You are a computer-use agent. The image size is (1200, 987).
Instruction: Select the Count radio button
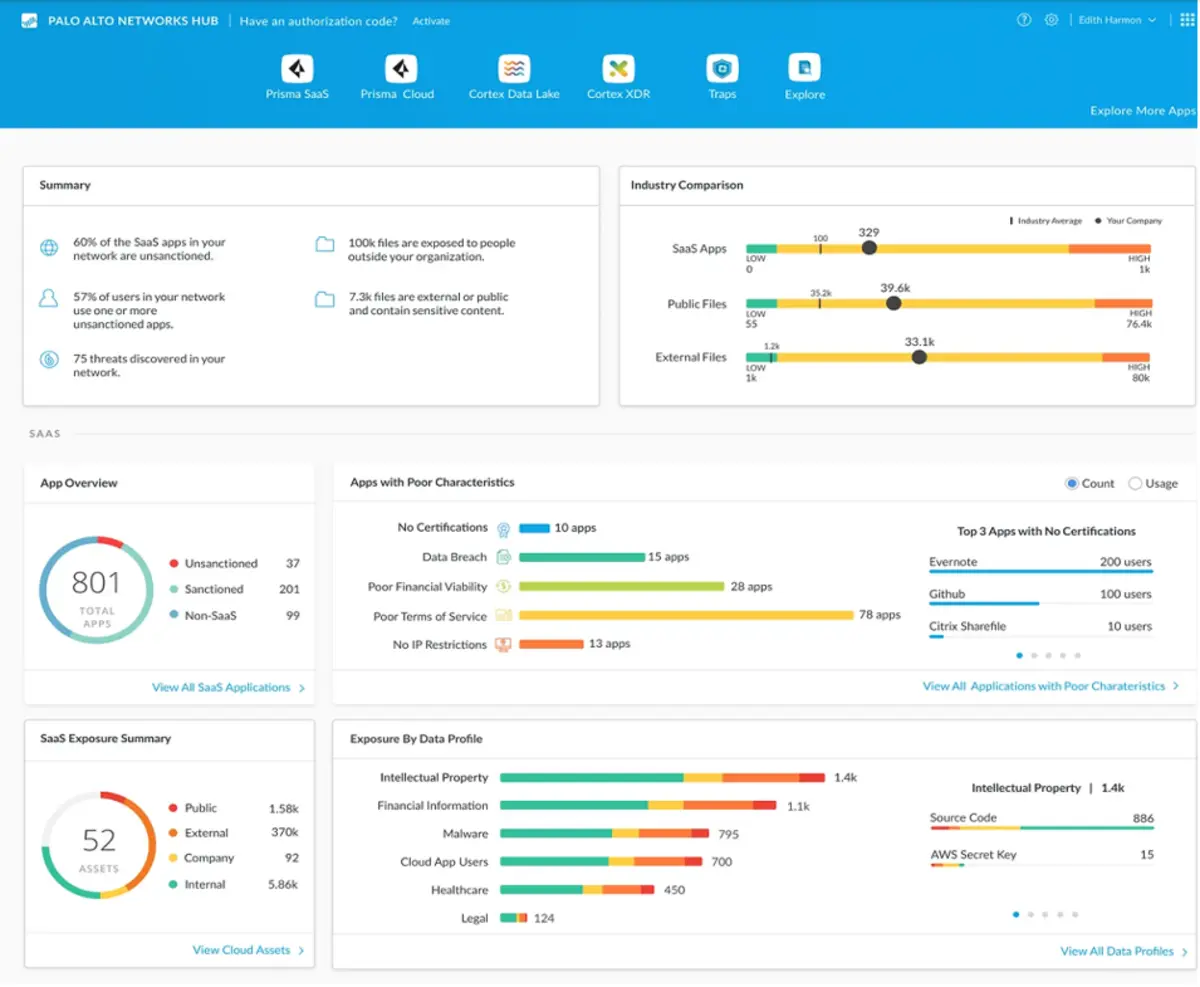(1072, 483)
